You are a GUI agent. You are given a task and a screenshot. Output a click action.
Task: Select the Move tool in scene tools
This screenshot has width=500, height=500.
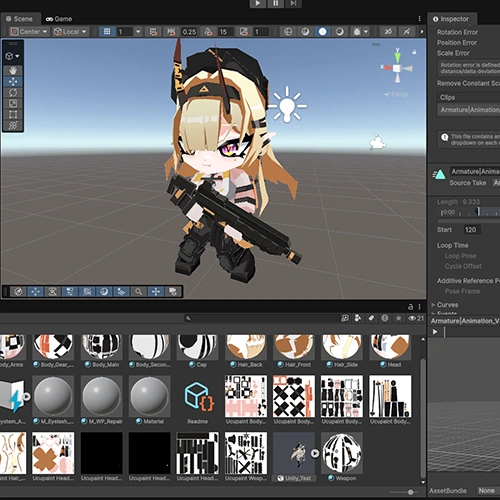click(13, 82)
